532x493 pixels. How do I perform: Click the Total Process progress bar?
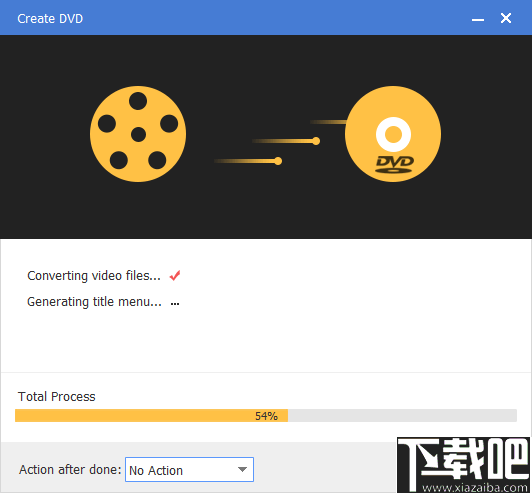(266, 416)
